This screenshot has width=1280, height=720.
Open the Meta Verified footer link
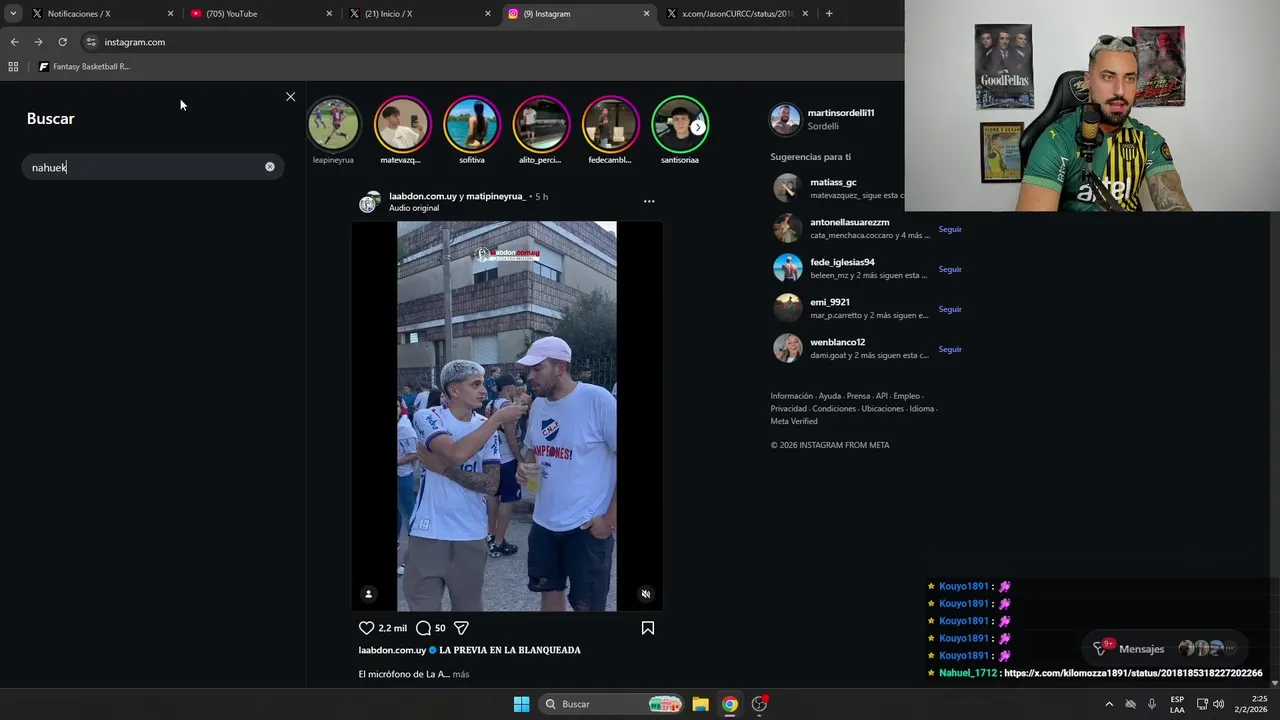click(x=794, y=421)
